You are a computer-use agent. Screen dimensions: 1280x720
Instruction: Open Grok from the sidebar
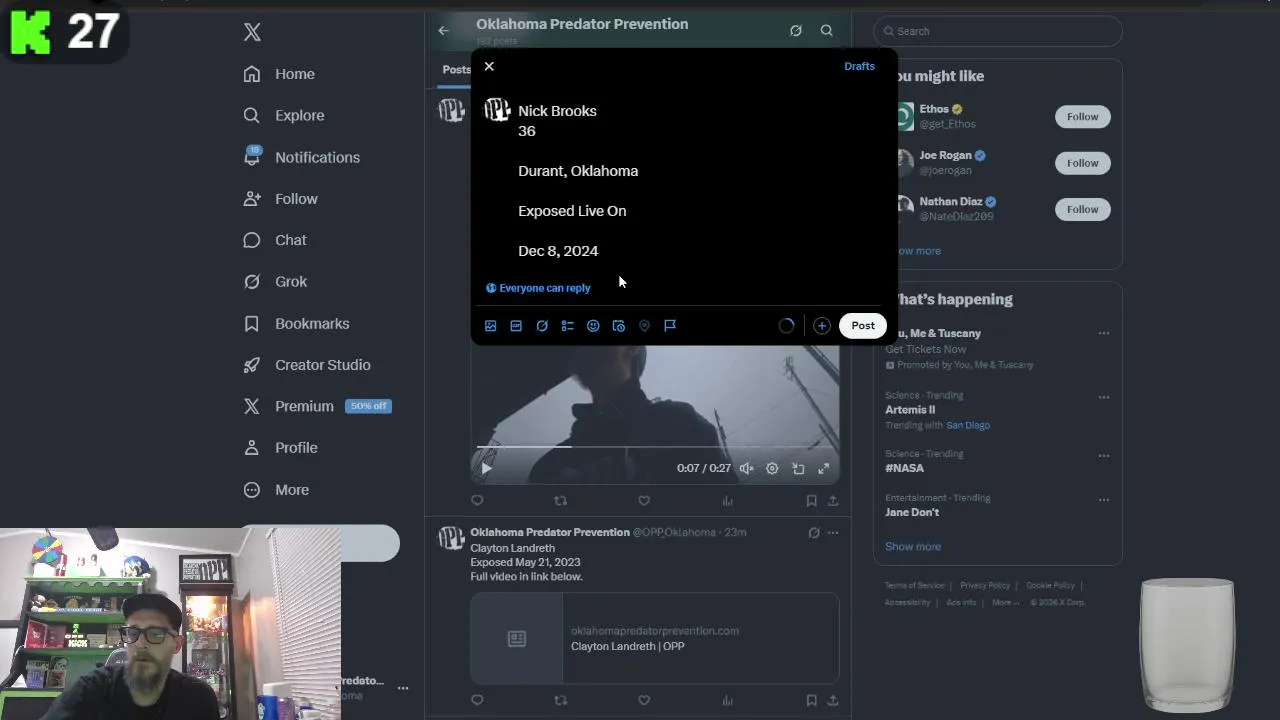[x=275, y=282]
